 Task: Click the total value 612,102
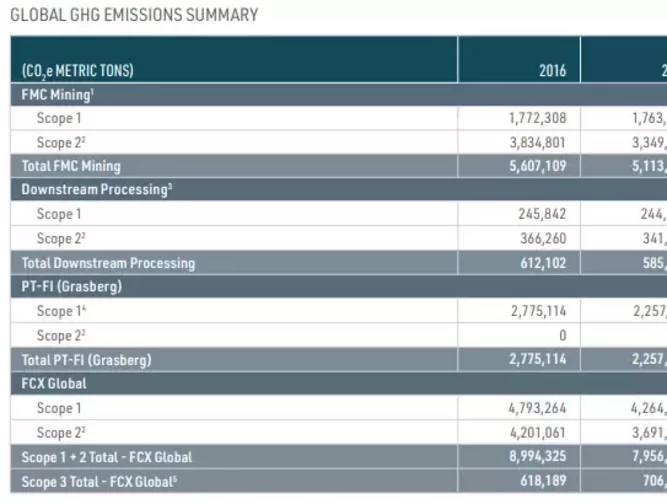(x=543, y=263)
